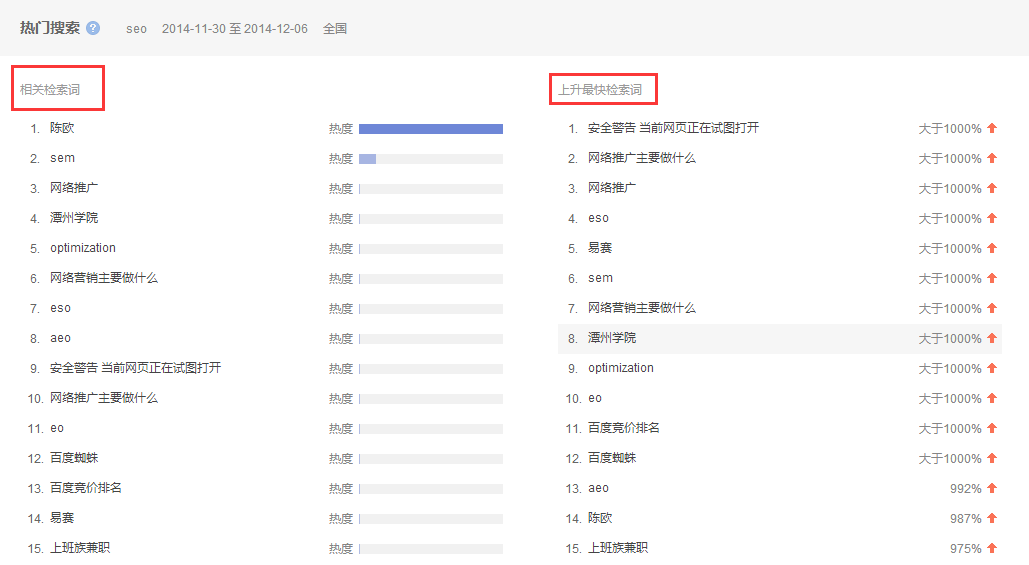
Task: Click the help question mark icon
Action: (93, 28)
